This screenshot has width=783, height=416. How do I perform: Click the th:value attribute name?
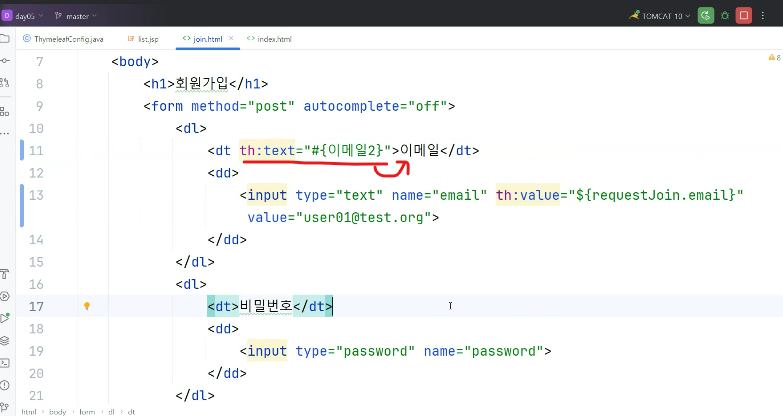(528, 195)
